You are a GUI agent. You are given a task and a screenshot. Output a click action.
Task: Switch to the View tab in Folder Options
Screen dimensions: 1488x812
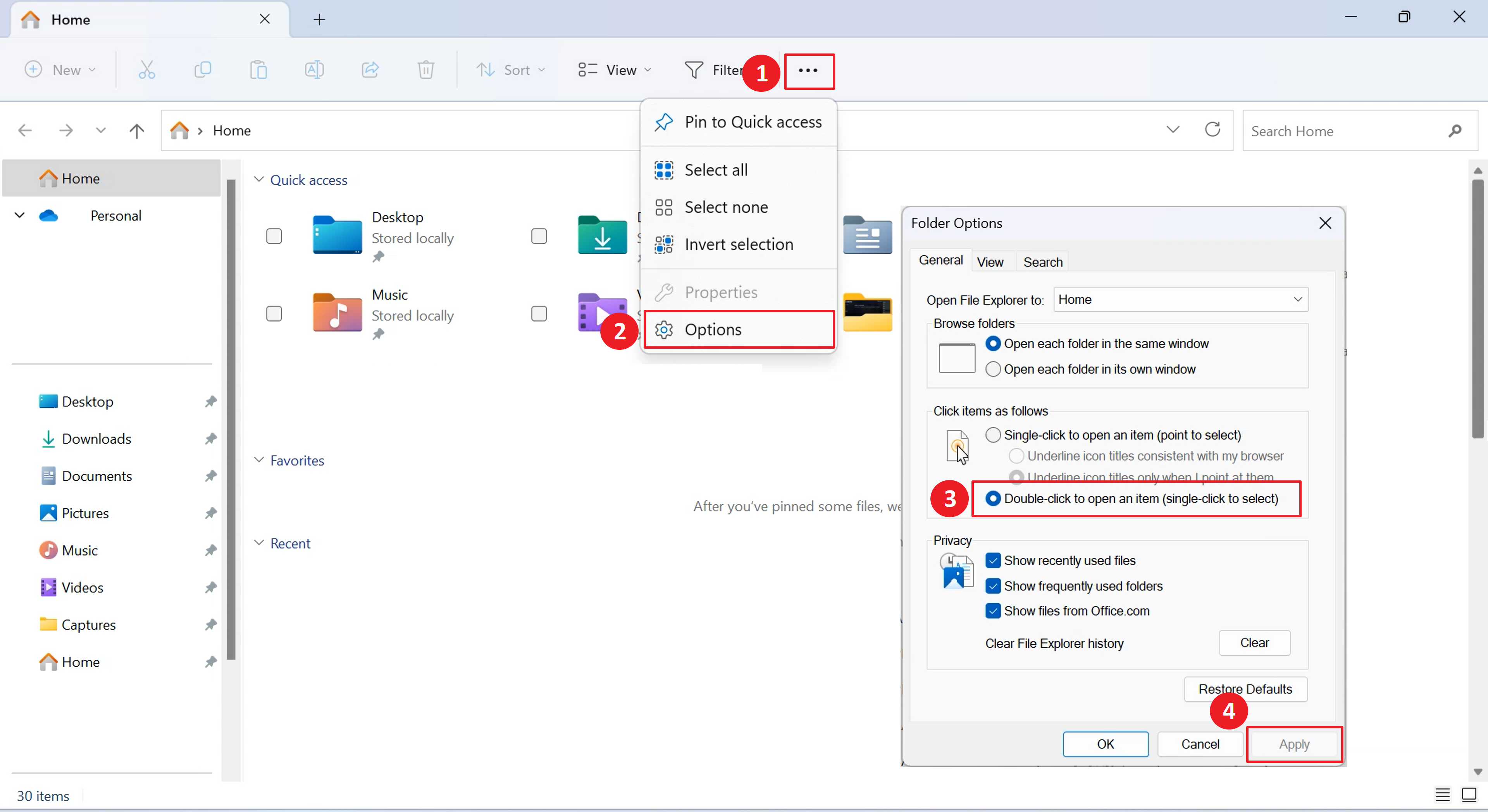click(x=990, y=262)
